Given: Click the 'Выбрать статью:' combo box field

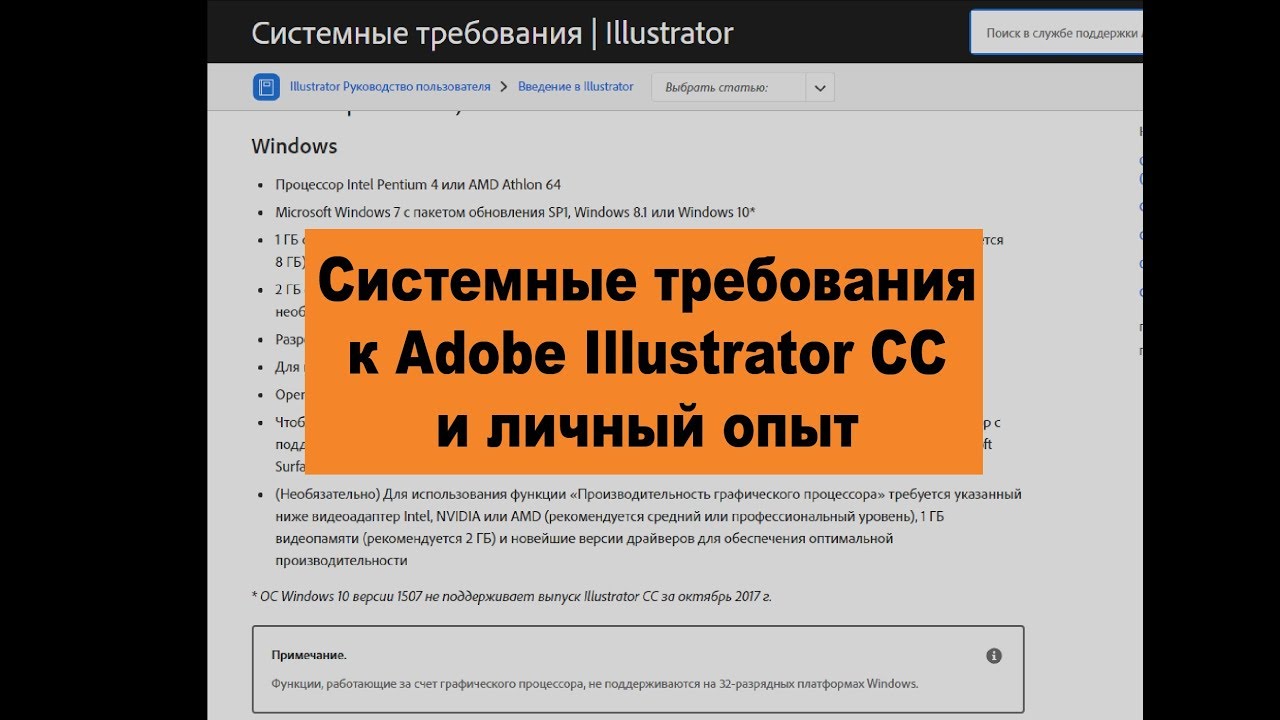Looking at the screenshot, I should [743, 87].
